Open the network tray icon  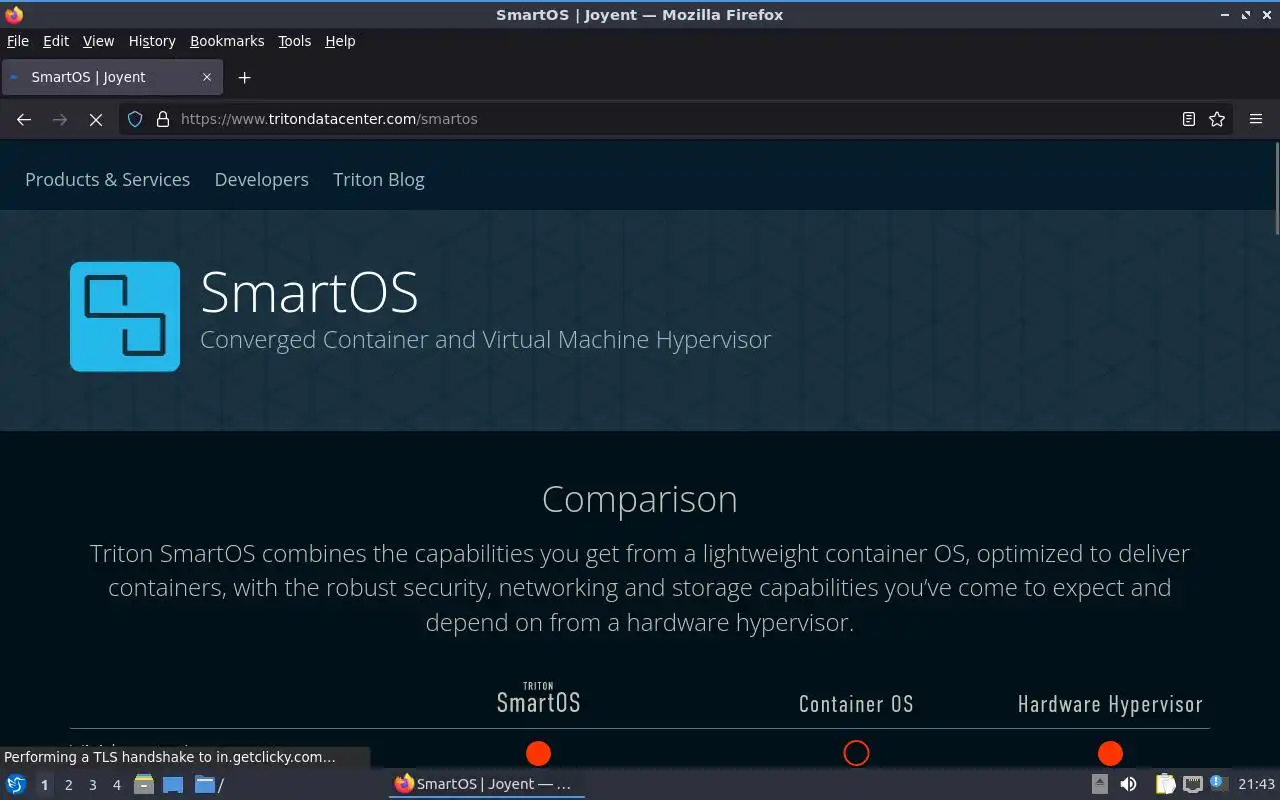tap(1192, 784)
